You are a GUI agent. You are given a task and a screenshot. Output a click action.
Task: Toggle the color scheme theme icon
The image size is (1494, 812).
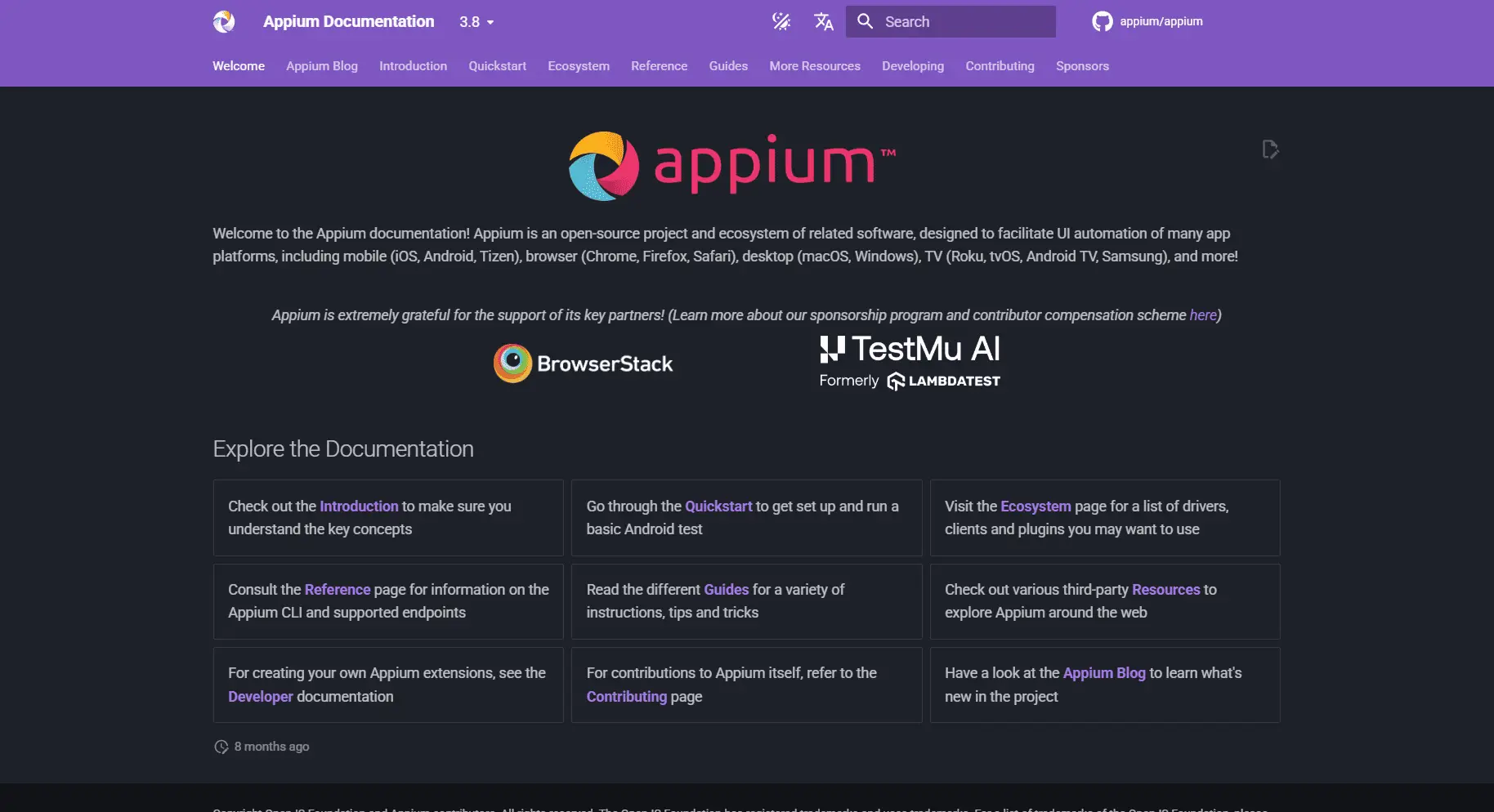pyautogui.click(x=781, y=21)
